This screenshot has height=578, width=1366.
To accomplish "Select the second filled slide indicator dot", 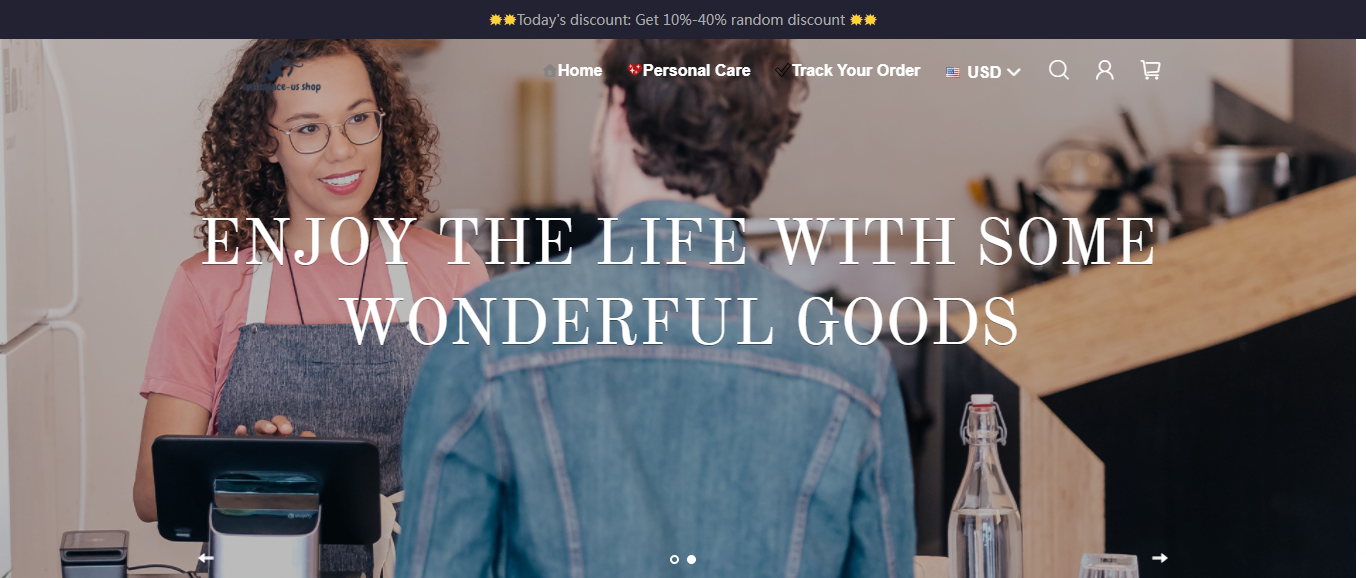I will [691, 559].
